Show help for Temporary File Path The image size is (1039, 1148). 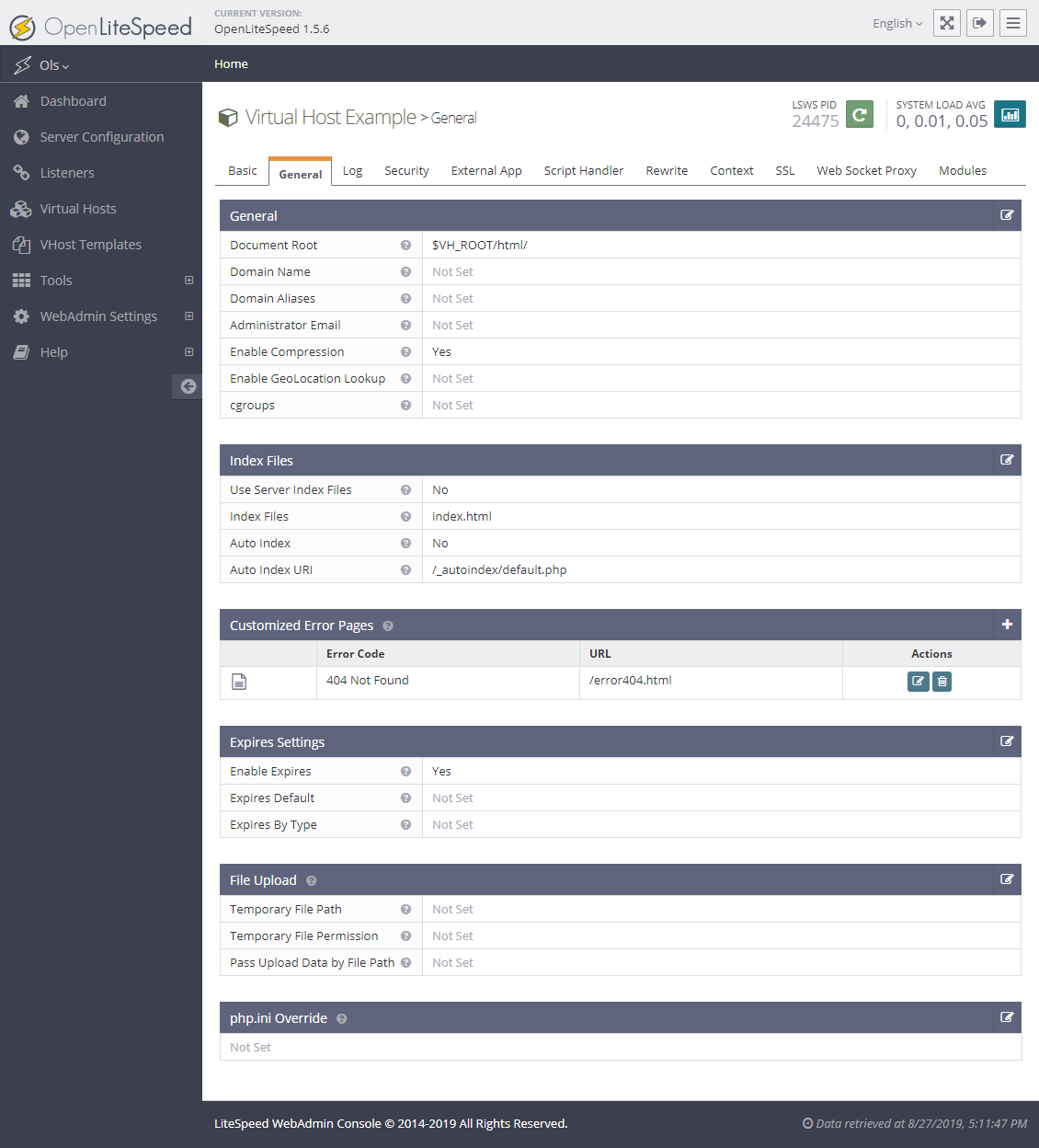pyautogui.click(x=405, y=910)
